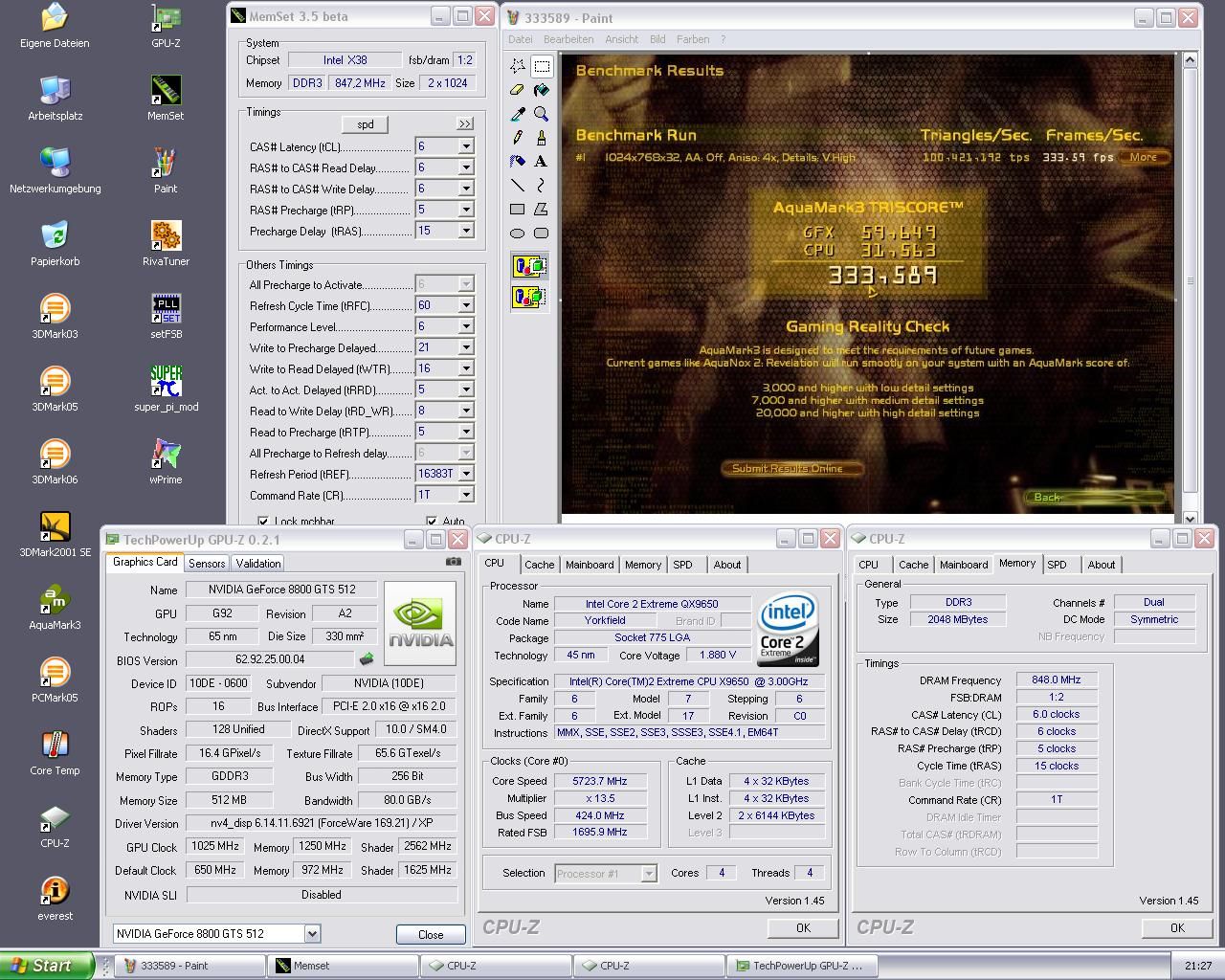
Task: Open the RAS# to CAS# Read Delay dropdown
Action: [465, 167]
